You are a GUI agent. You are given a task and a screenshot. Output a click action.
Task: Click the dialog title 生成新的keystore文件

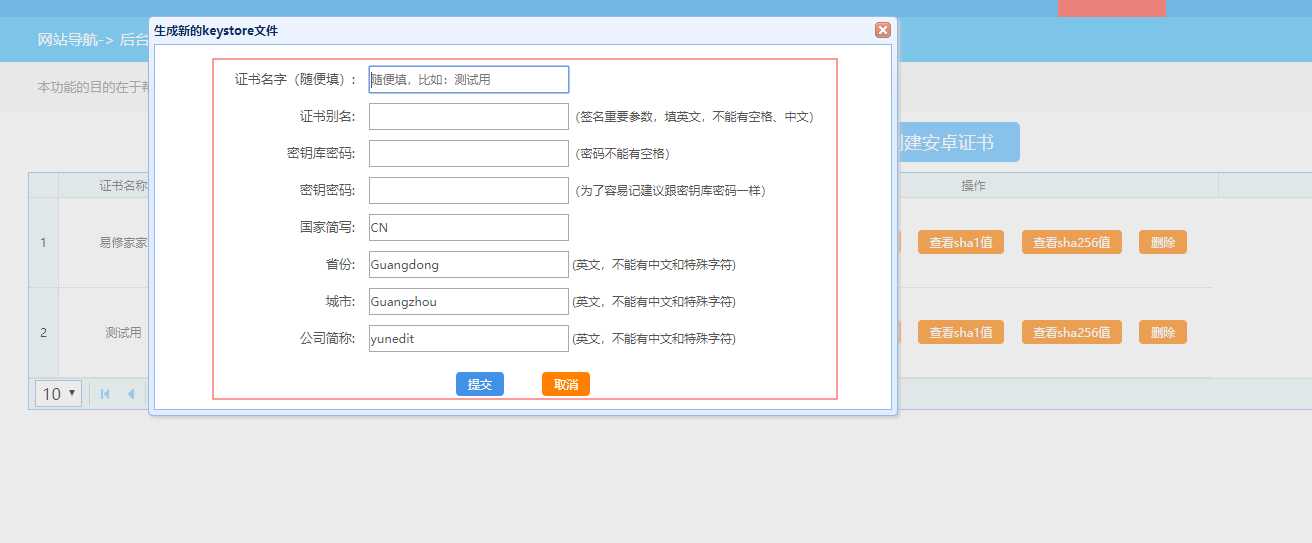coord(216,31)
